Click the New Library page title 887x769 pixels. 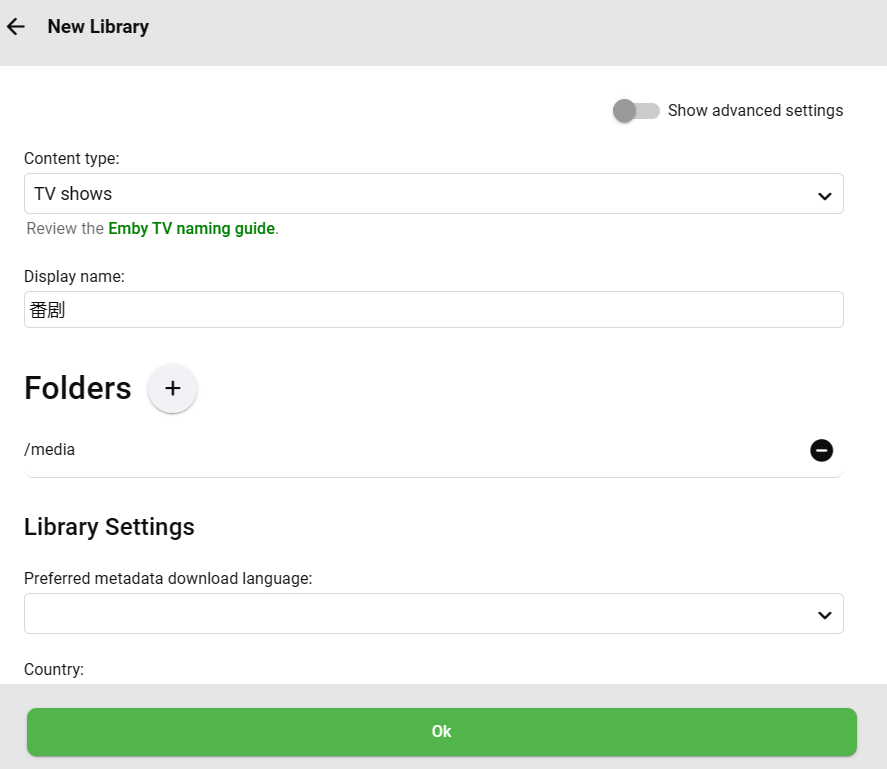click(98, 27)
